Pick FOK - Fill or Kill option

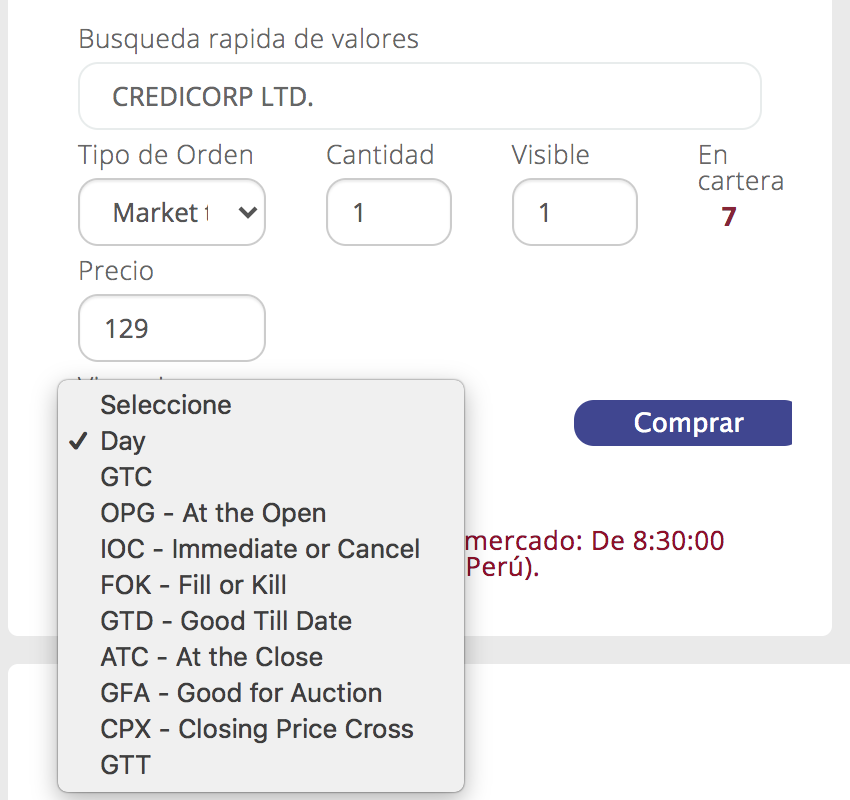261,585
